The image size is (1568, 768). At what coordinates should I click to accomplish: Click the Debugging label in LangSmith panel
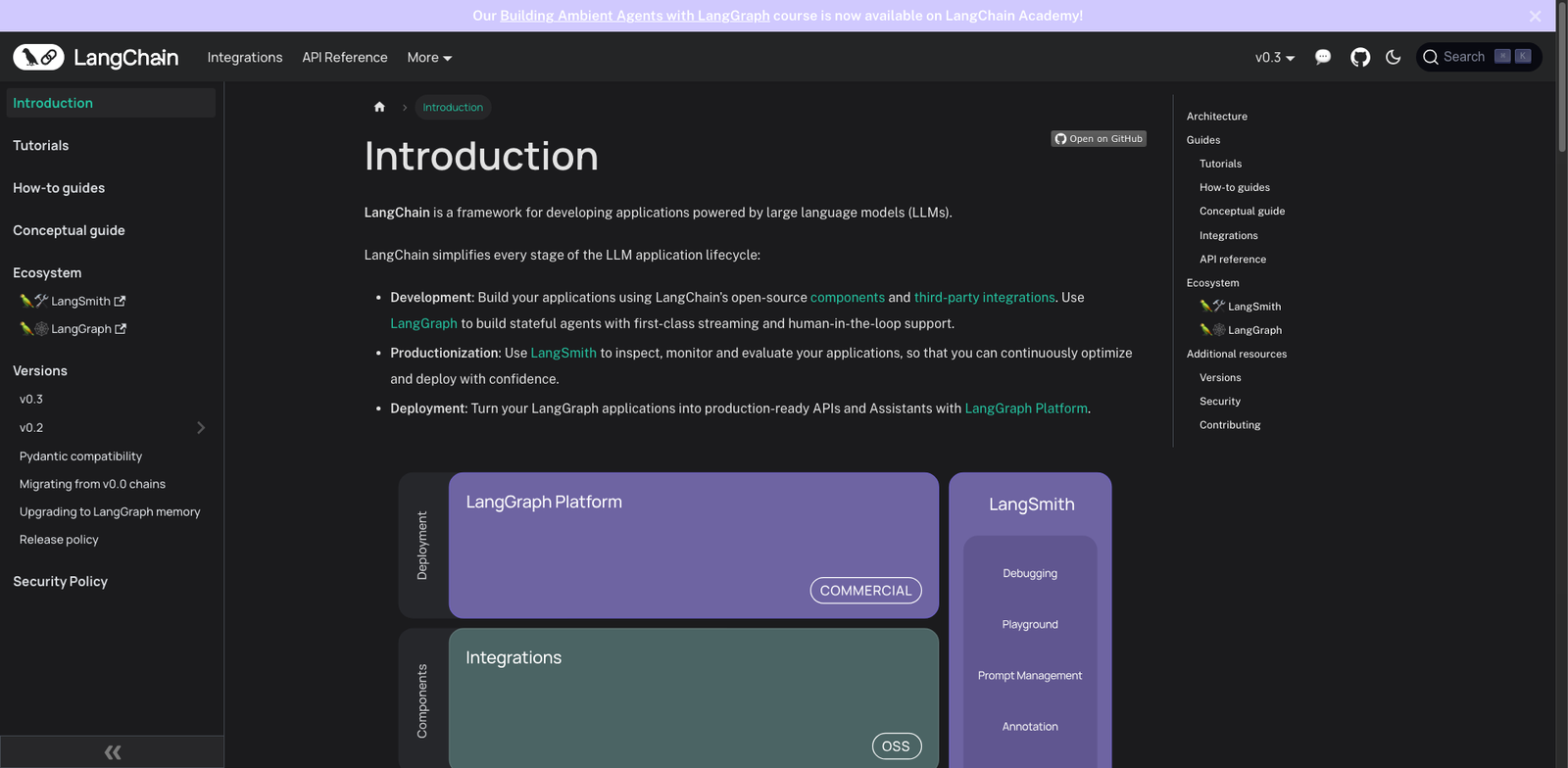tap(1030, 573)
